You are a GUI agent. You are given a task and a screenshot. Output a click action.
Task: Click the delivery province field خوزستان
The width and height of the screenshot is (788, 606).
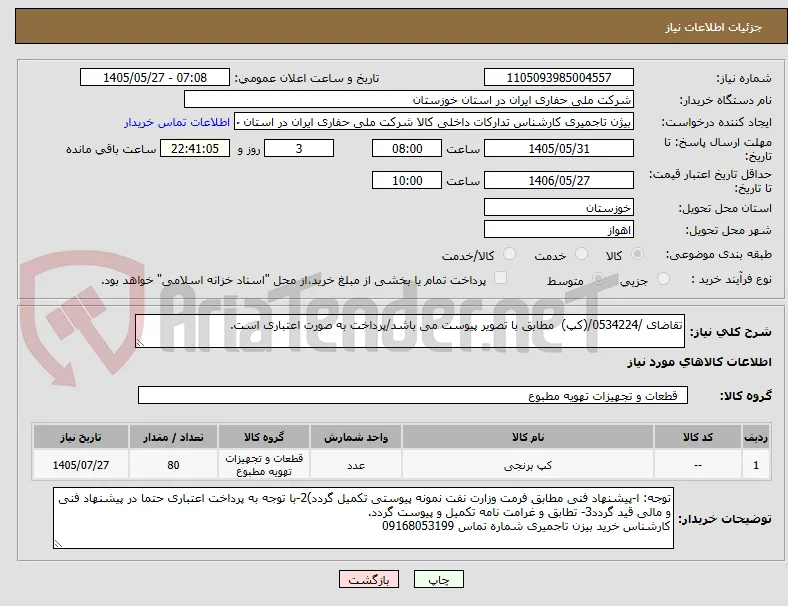[558, 208]
